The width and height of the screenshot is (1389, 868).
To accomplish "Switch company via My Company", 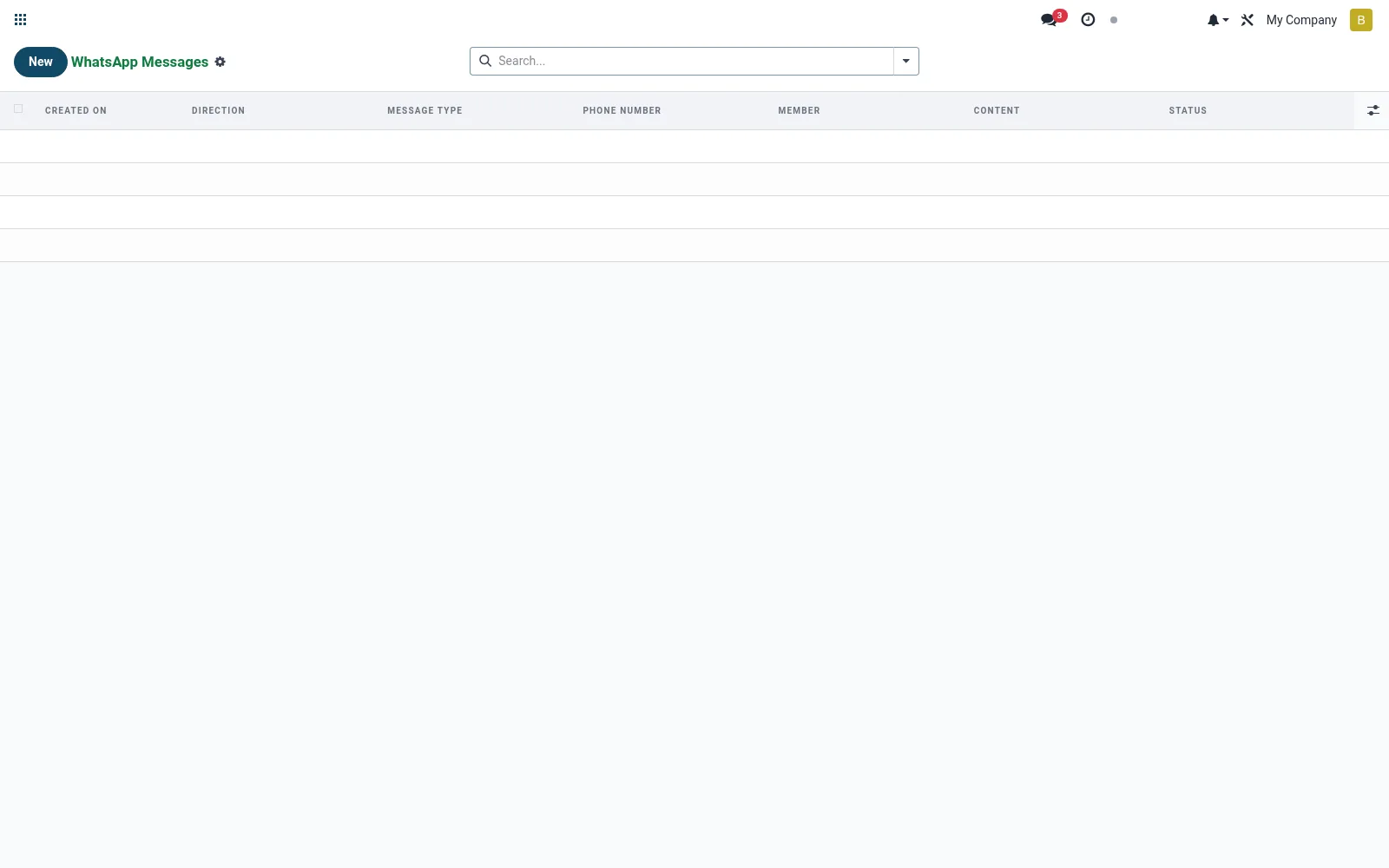I will pyautogui.click(x=1301, y=20).
